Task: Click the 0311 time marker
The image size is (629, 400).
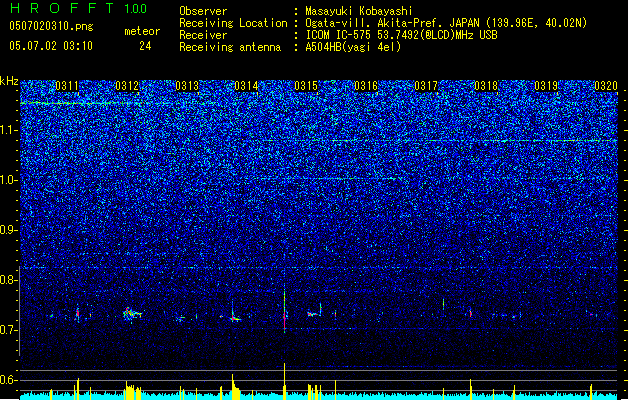Action: (67, 86)
